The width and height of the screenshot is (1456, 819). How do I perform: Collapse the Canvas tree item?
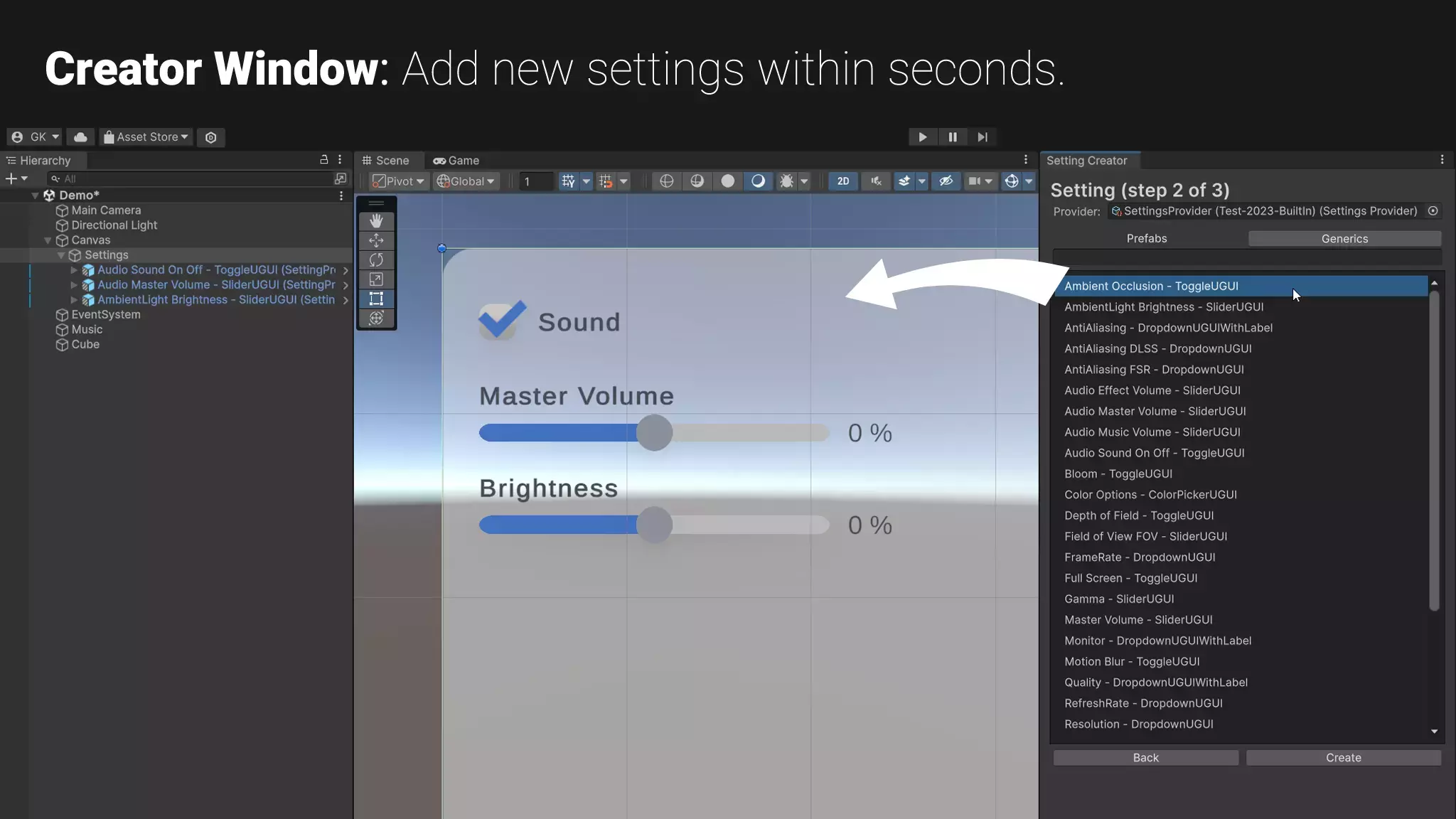pyautogui.click(x=48, y=240)
